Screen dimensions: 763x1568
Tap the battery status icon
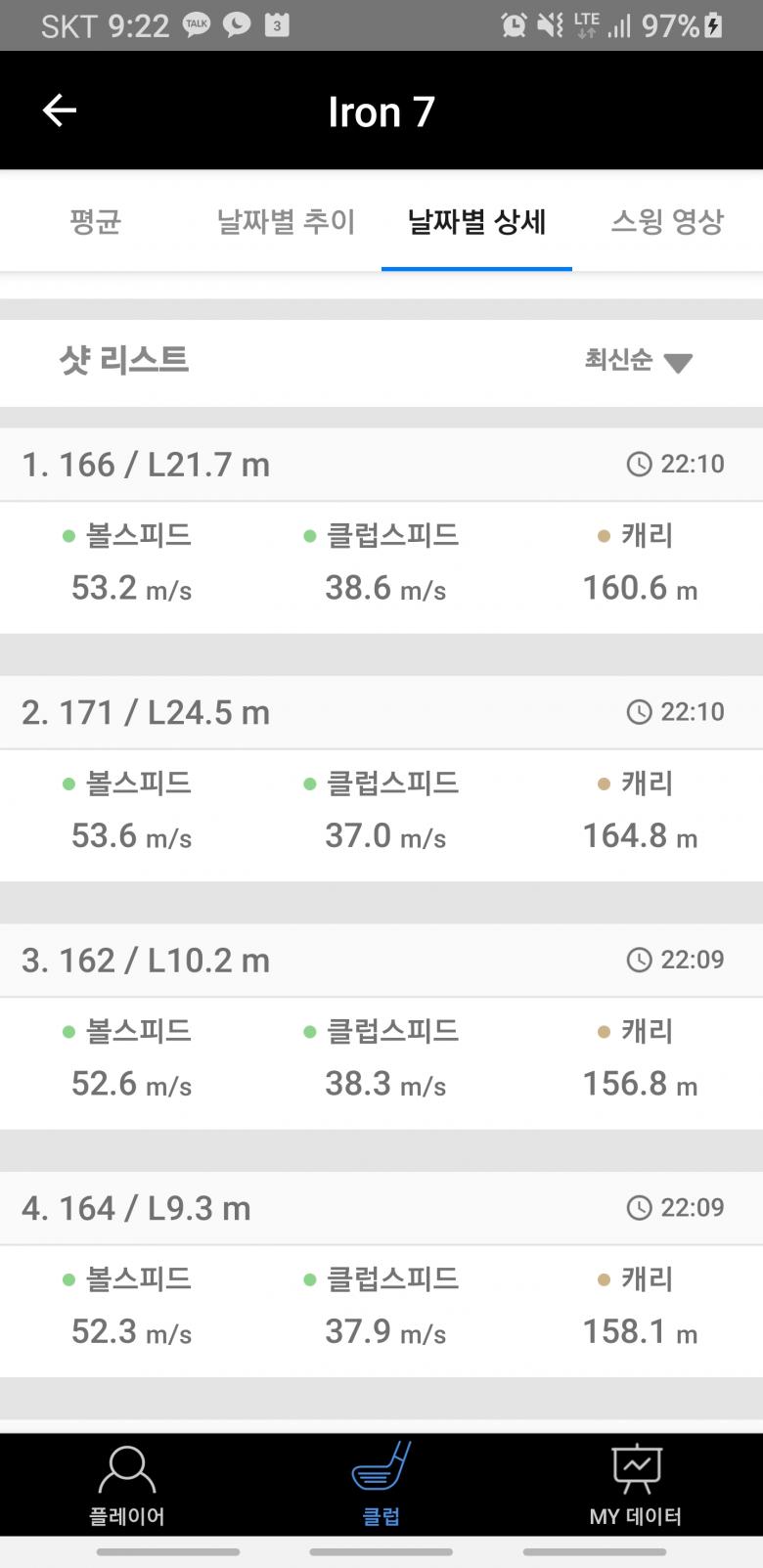(714, 25)
